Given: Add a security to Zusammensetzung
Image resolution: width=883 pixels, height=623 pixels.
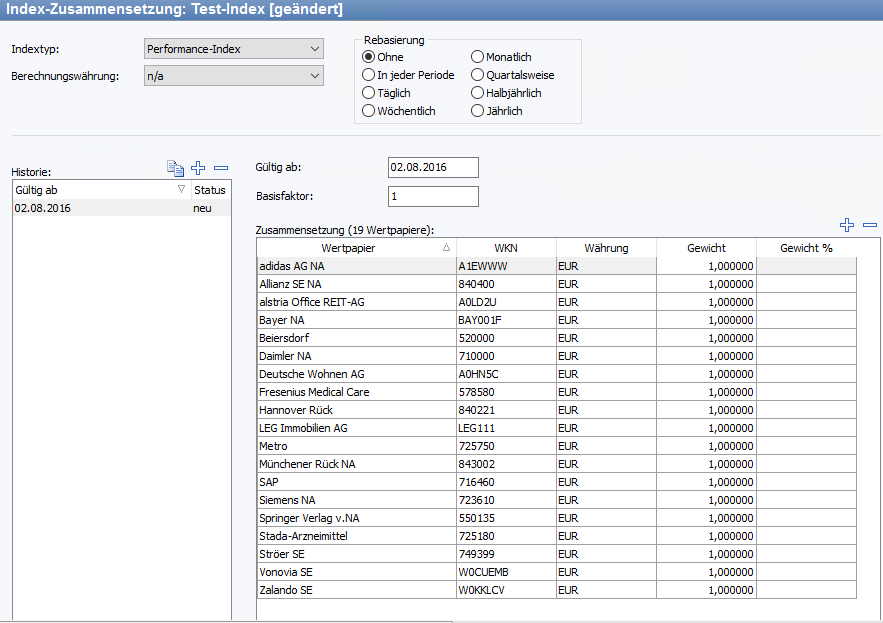Looking at the screenshot, I should click(x=847, y=226).
